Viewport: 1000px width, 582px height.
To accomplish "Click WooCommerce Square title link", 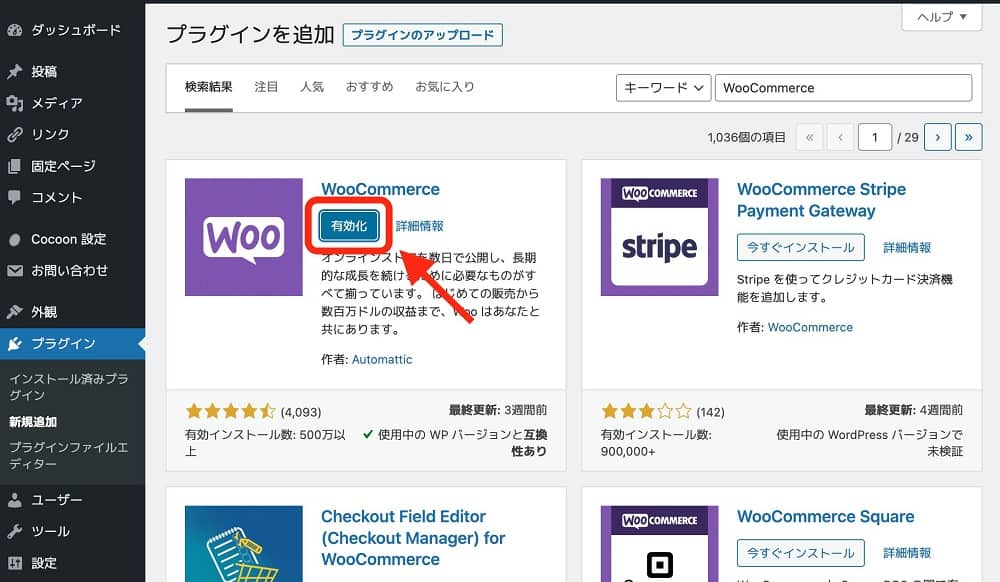I will (825, 516).
